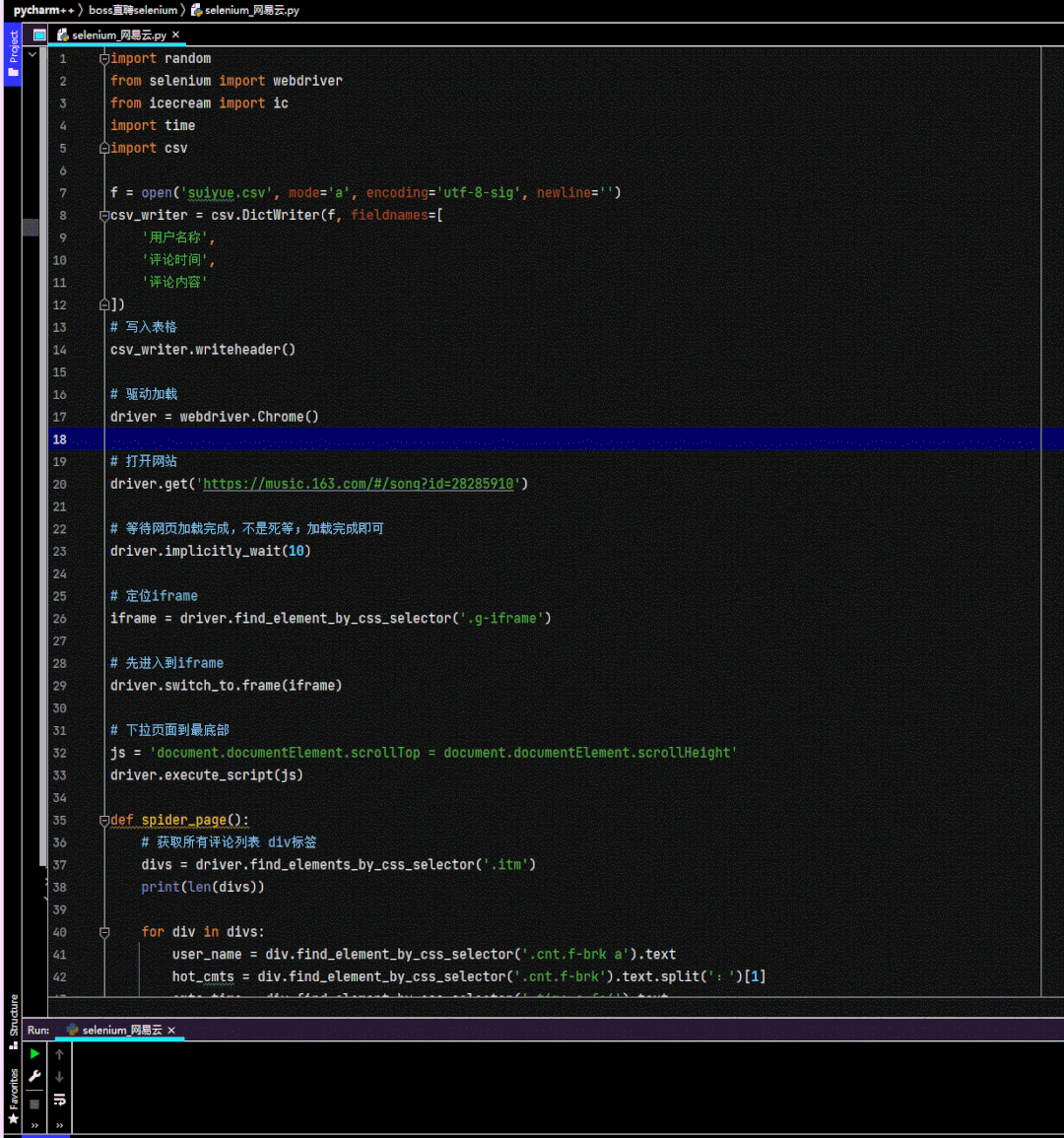Click driver.switch_to.frame(iframe) line
Viewport: 1064px width, 1138px height.
tap(226, 685)
